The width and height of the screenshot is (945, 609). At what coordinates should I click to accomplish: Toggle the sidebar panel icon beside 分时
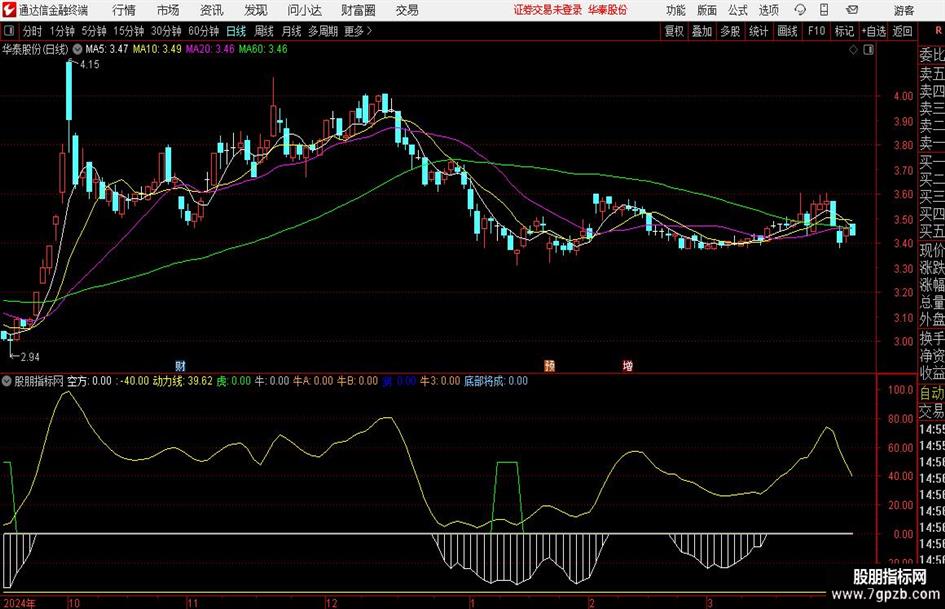coord(9,31)
